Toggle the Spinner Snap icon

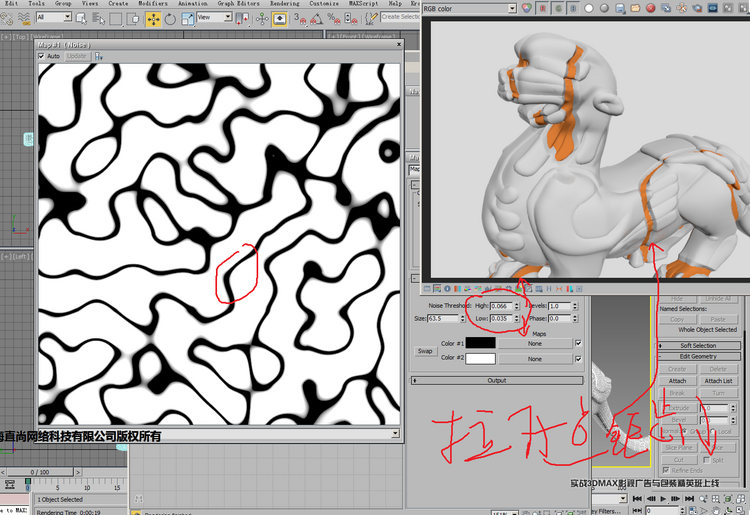point(351,19)
